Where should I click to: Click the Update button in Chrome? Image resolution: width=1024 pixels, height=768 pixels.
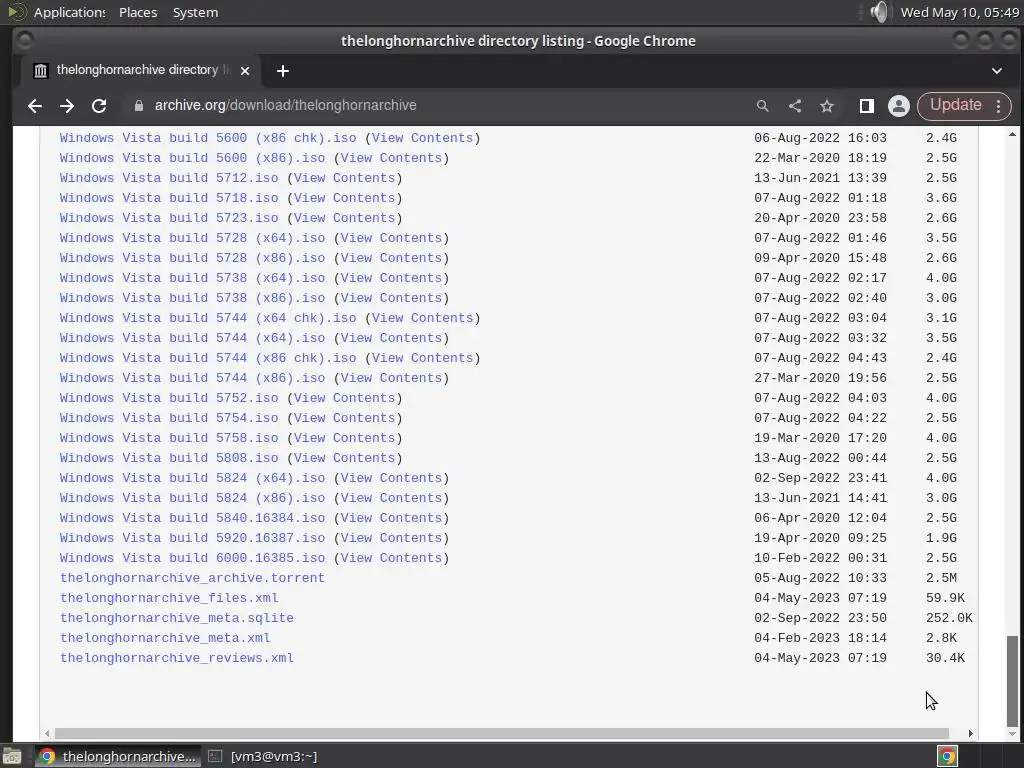point(955,105)
